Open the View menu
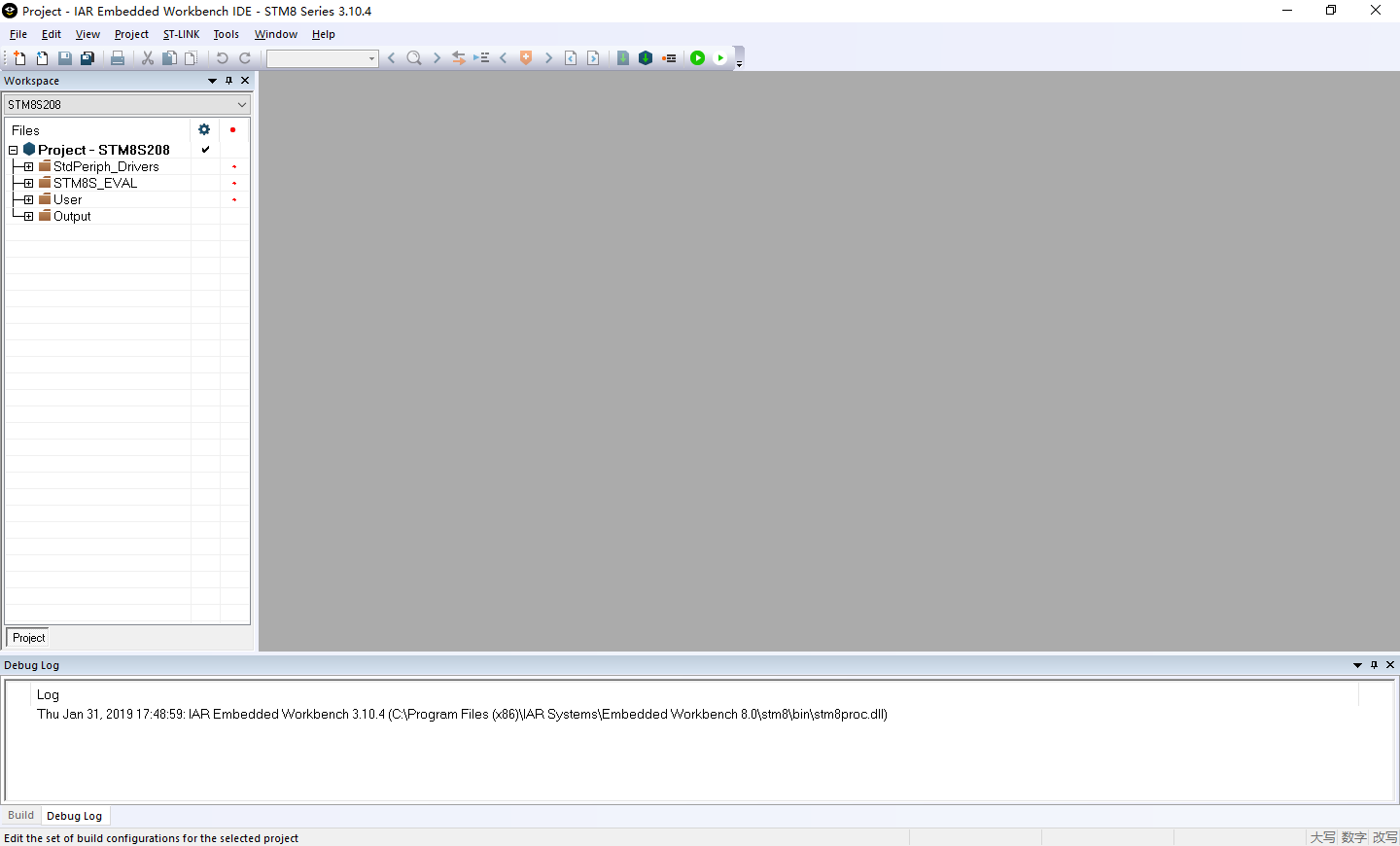The width and height of the screenshot is (1400, 846). (87, 34)
